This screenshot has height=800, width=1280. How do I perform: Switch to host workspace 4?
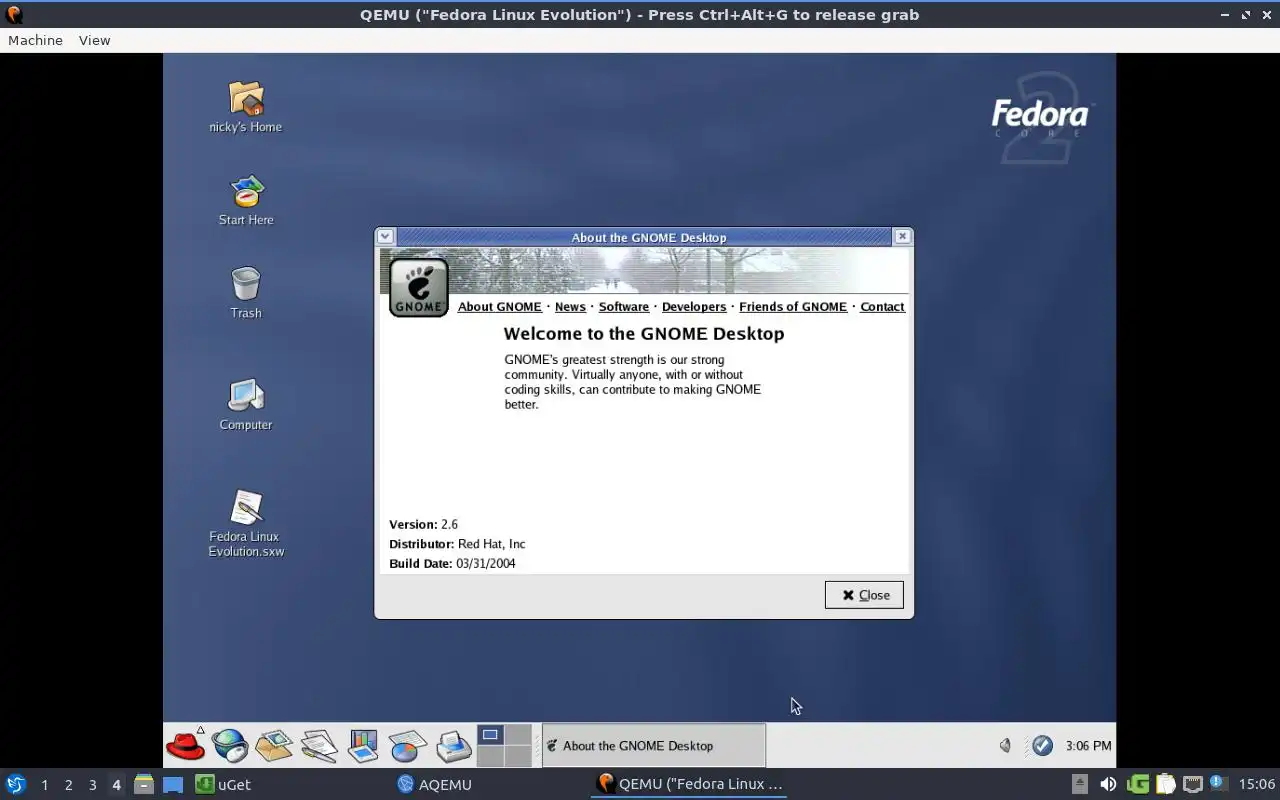[x=116, y=785]
